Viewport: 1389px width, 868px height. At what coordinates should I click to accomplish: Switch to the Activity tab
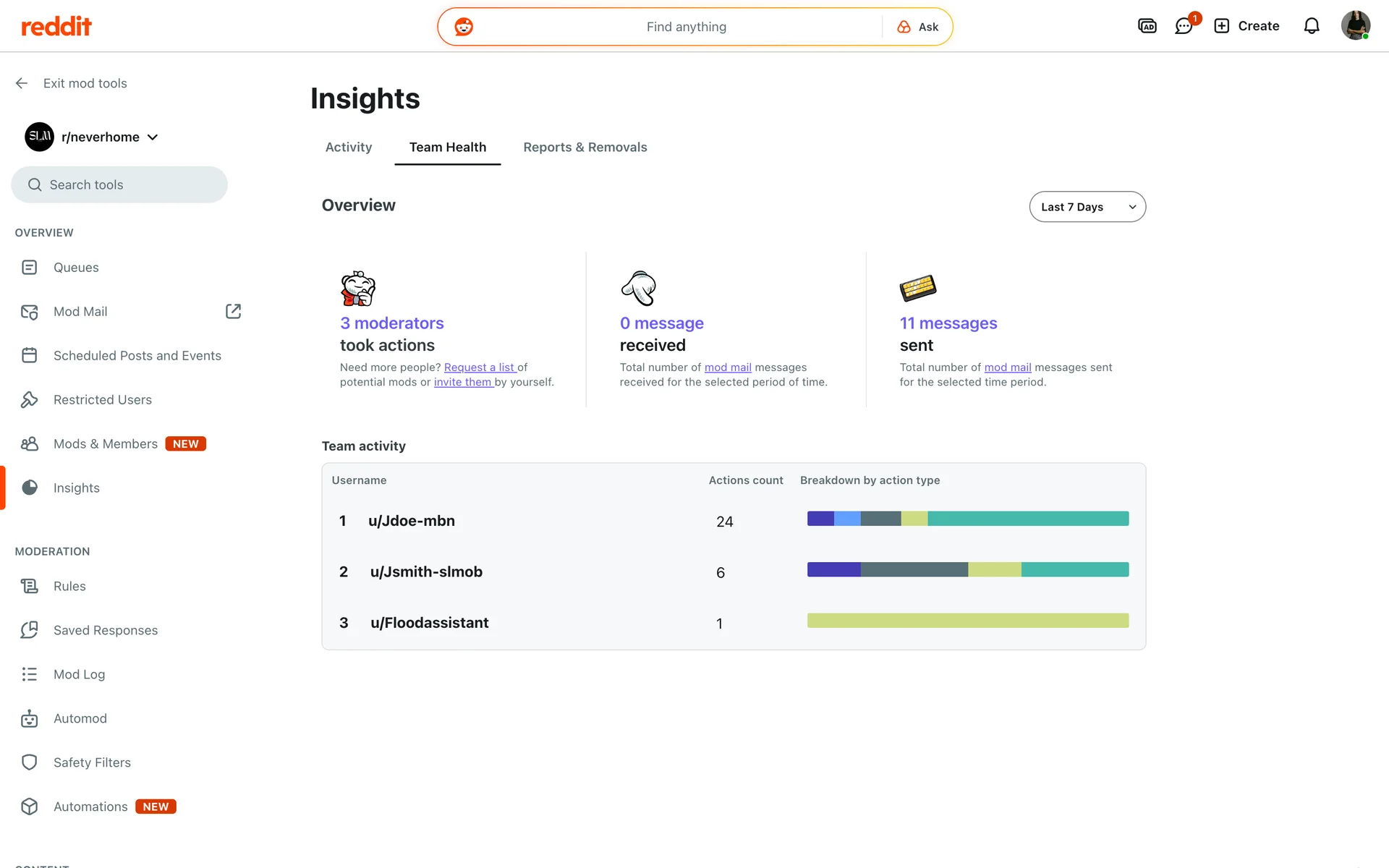coord(349,147)
